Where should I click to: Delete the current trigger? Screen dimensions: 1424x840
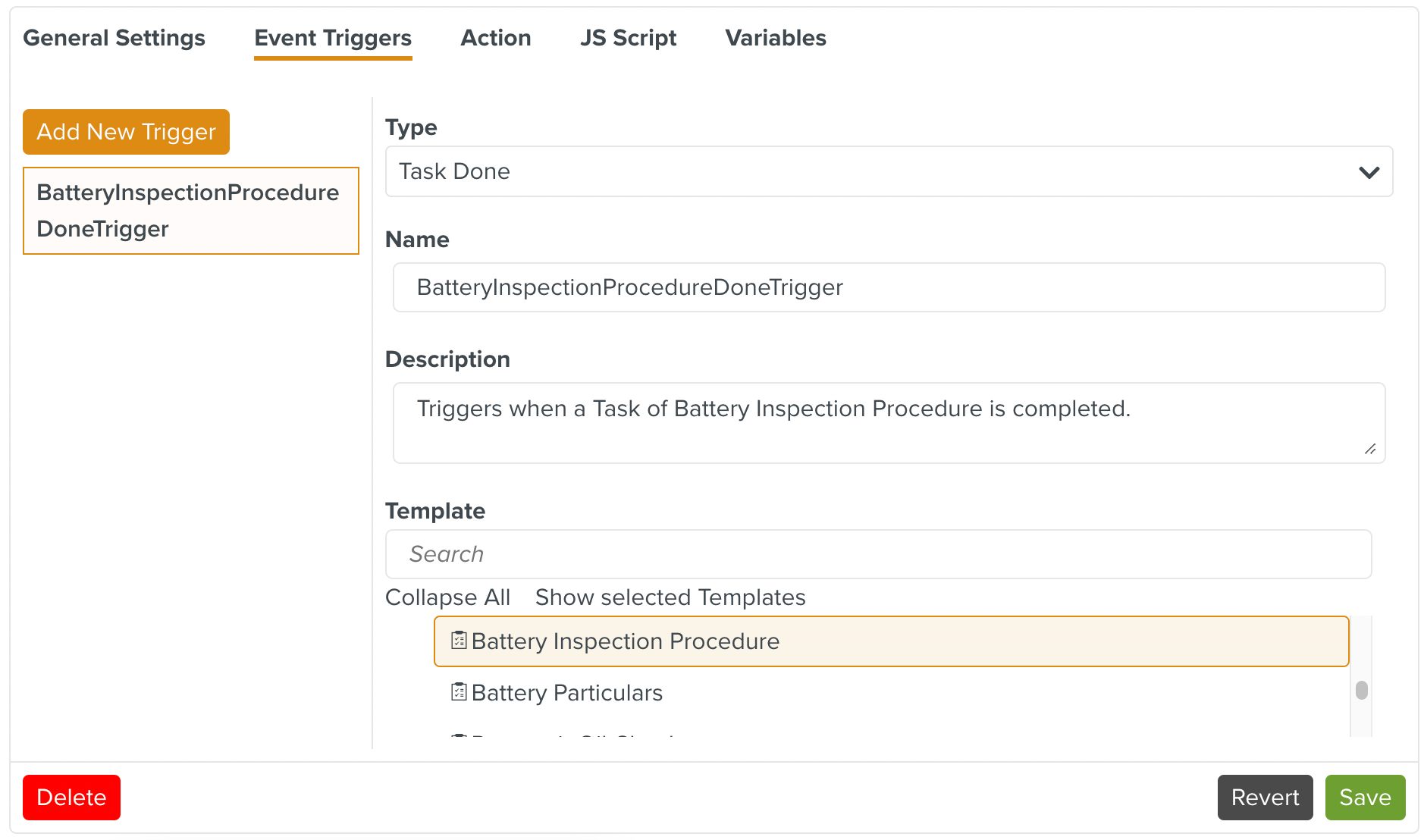point(71,797)
